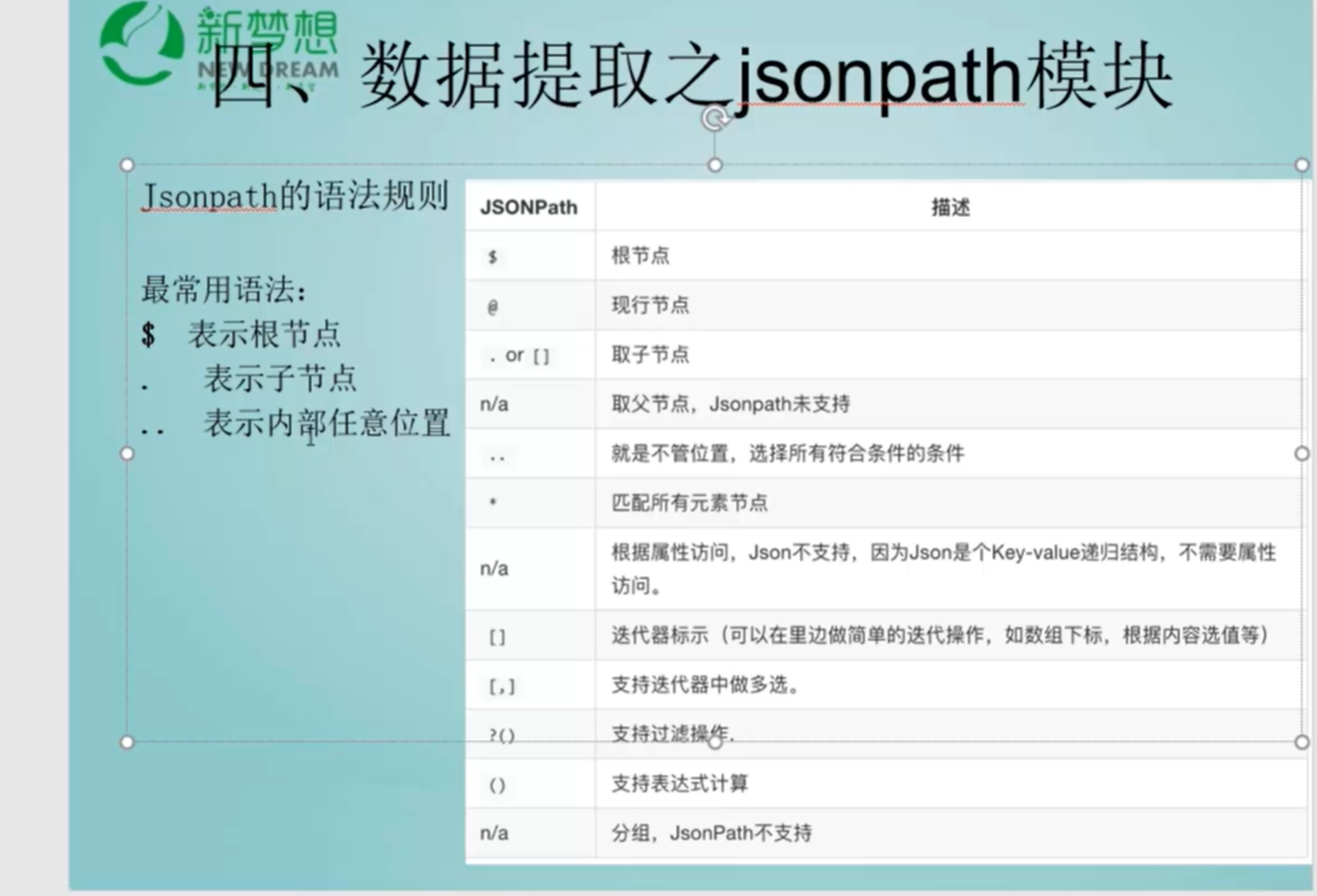1317x896 pixels.
Task: Click the text '最常用语法:'
Action: click(x=224, y=290)
